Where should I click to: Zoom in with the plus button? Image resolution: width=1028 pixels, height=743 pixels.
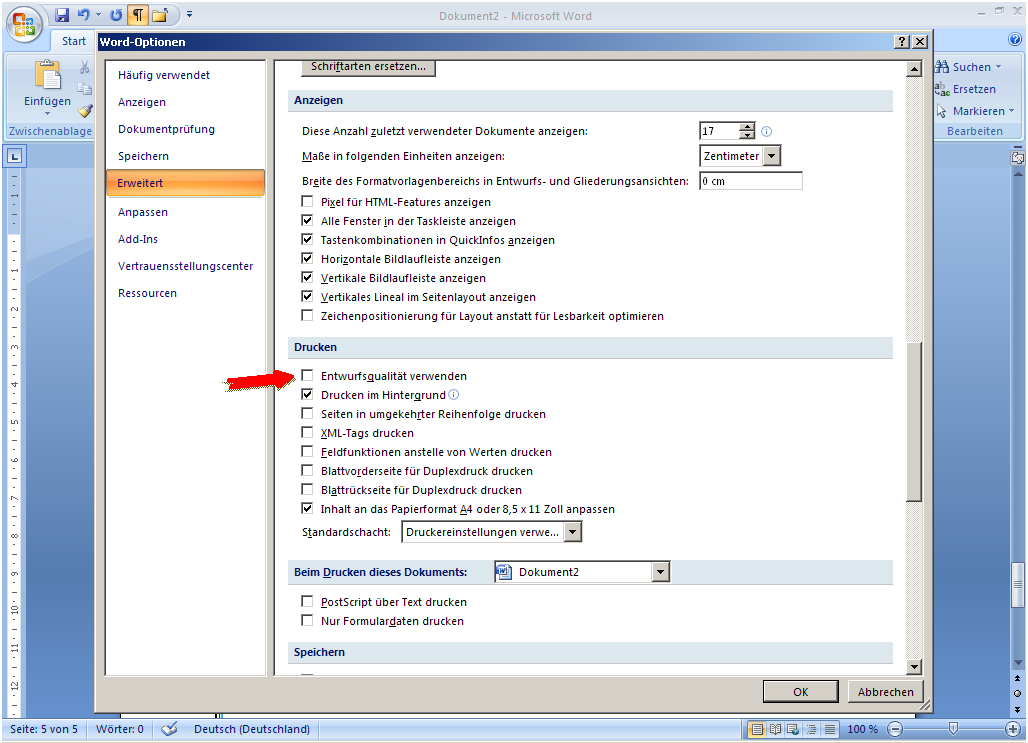[1013, 729]
